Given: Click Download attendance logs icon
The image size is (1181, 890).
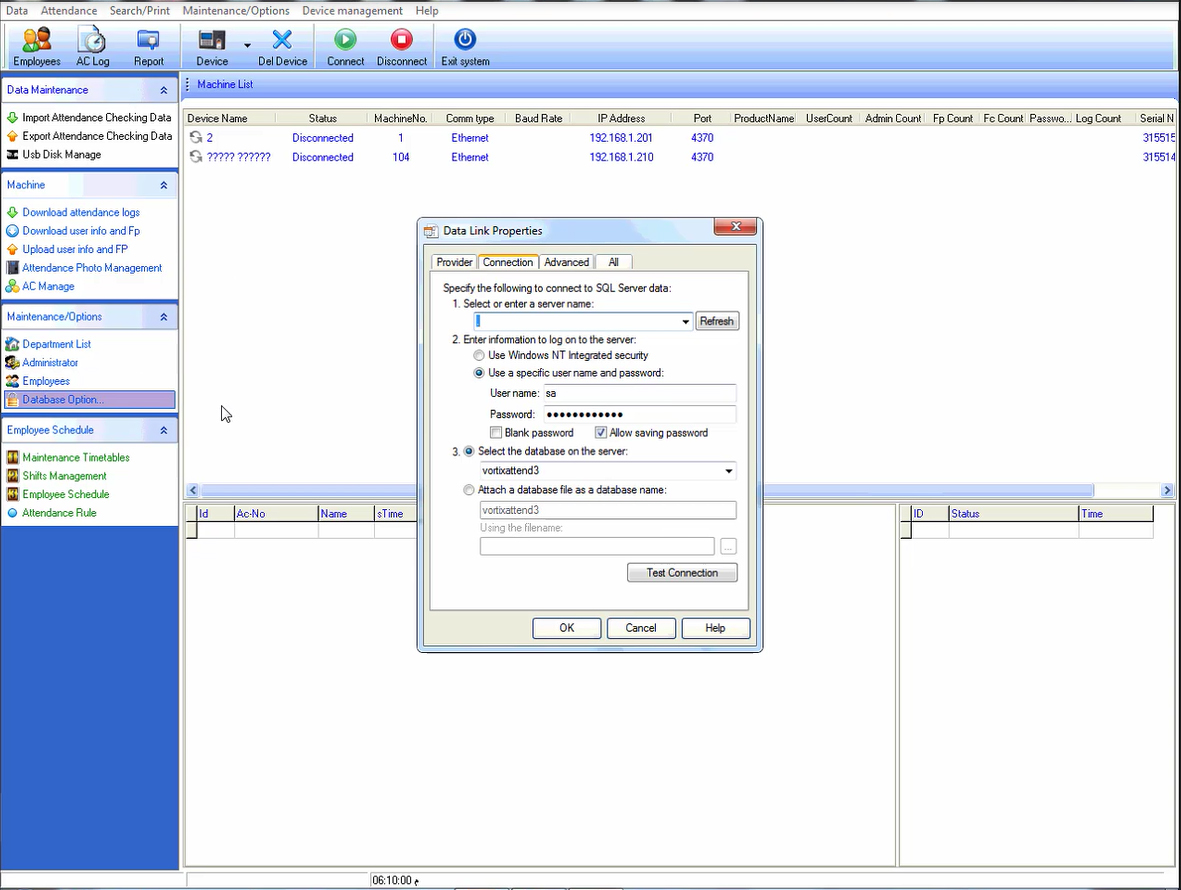Looking at the screenshot, I should (12, 212).
